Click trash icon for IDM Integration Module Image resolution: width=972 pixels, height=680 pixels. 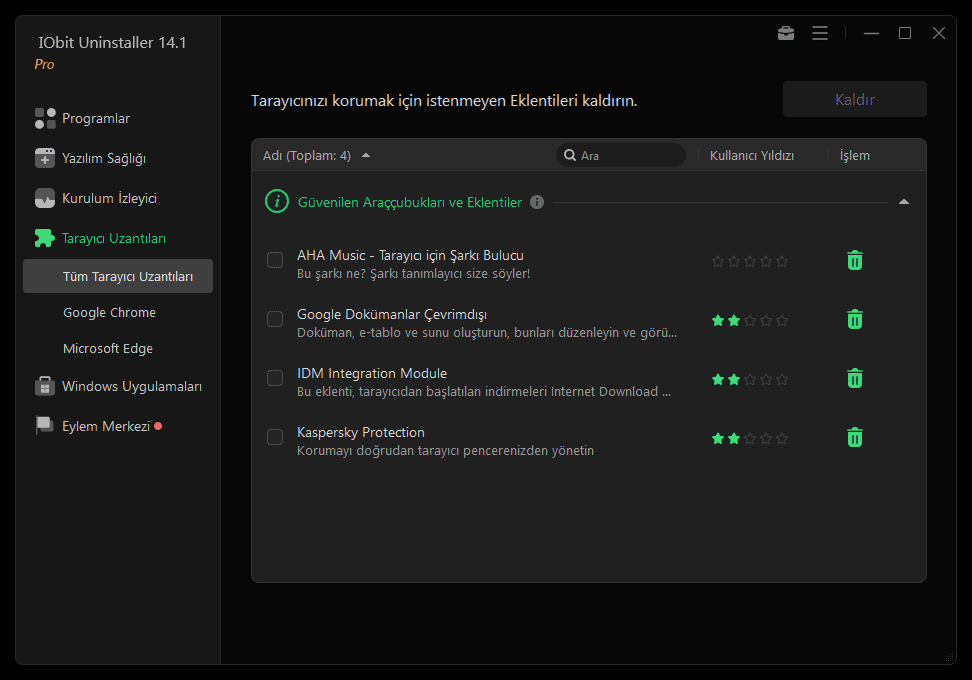pos(855,379)
